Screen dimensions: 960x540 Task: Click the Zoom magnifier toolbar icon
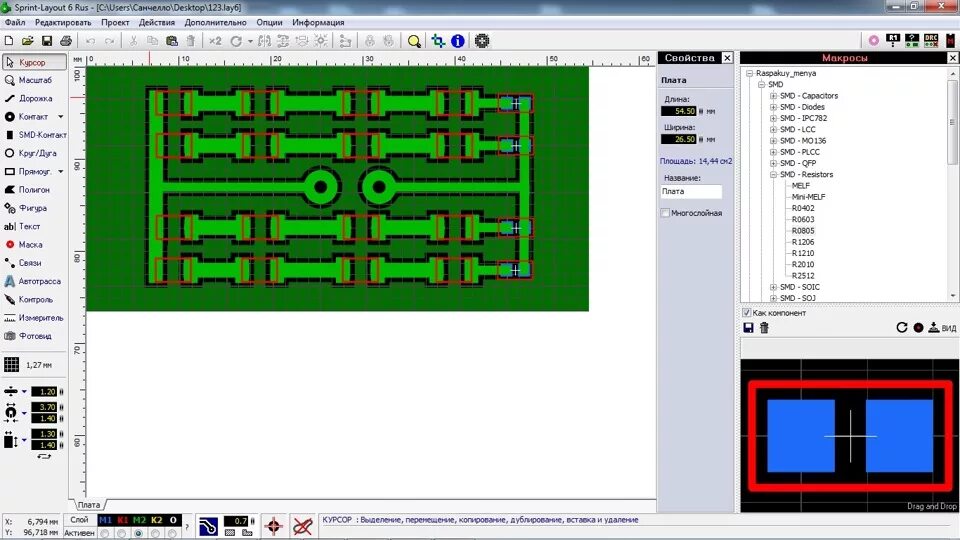tap(414, 41)
